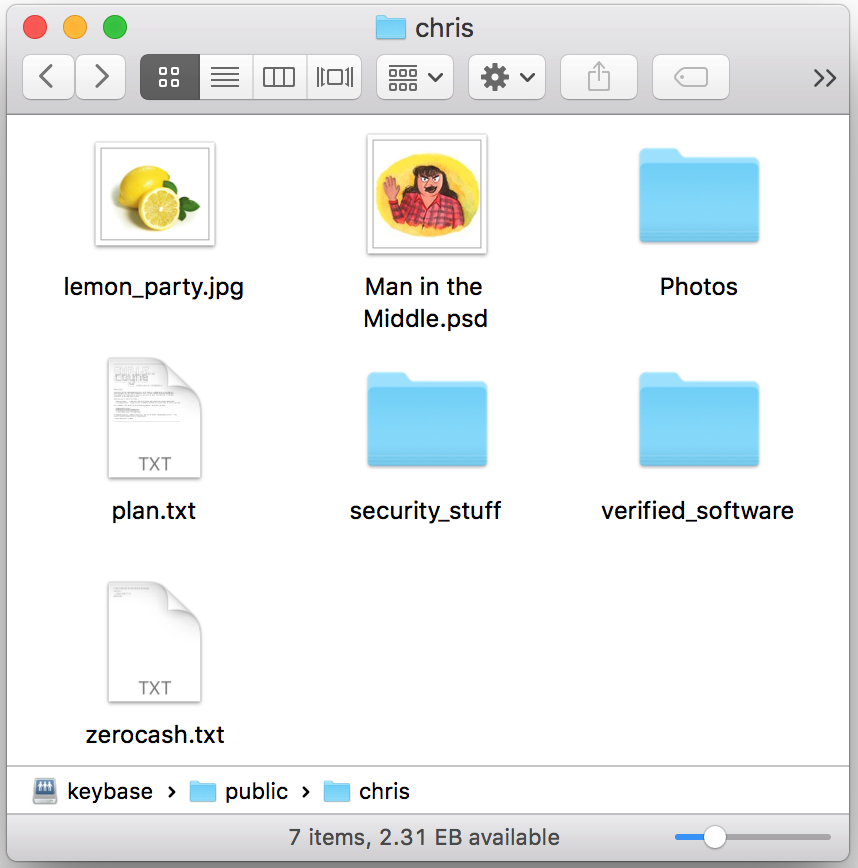
Task: Go back with the left arrow button
Action: coord(48,77)
